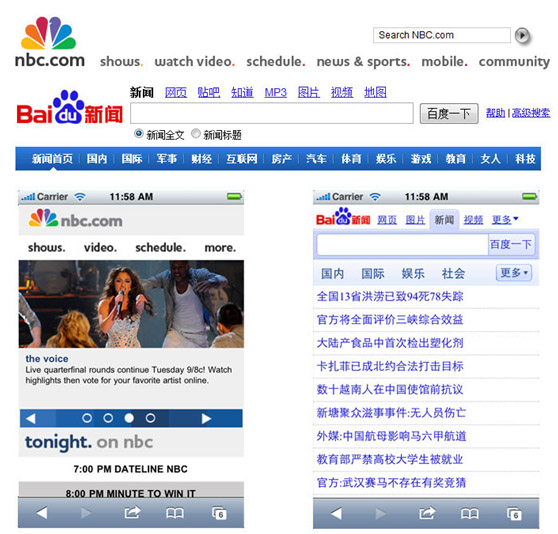Screen dimensions: 558x534
Task: Tap pages icon showing 6 in NBC phone
Action: [219, 513]
